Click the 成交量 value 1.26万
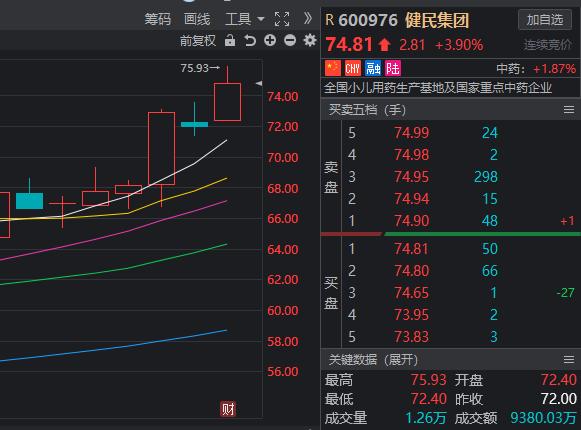This screenshot has height=430, width=581. pyautogui.click(x=426, y=418)
